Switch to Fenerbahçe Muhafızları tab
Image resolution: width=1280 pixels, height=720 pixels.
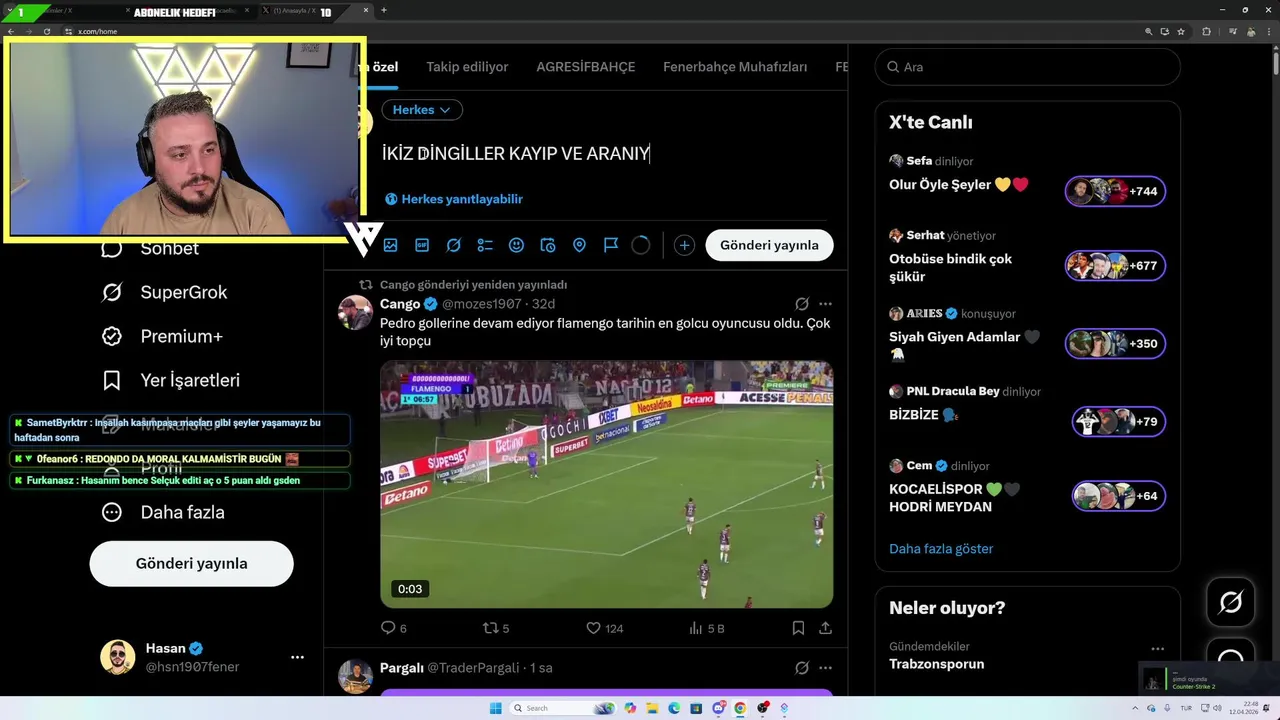735,67
